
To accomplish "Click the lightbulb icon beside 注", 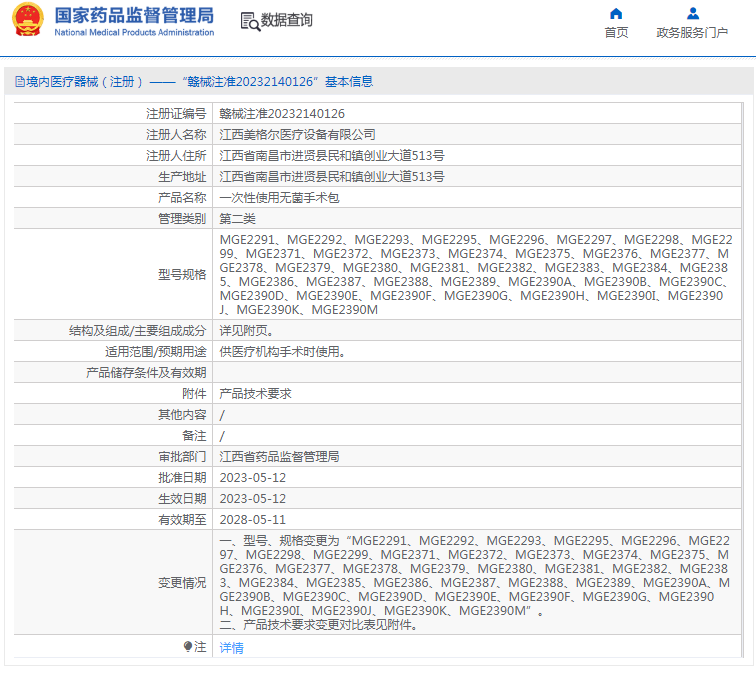I will (x=188, y=646).
